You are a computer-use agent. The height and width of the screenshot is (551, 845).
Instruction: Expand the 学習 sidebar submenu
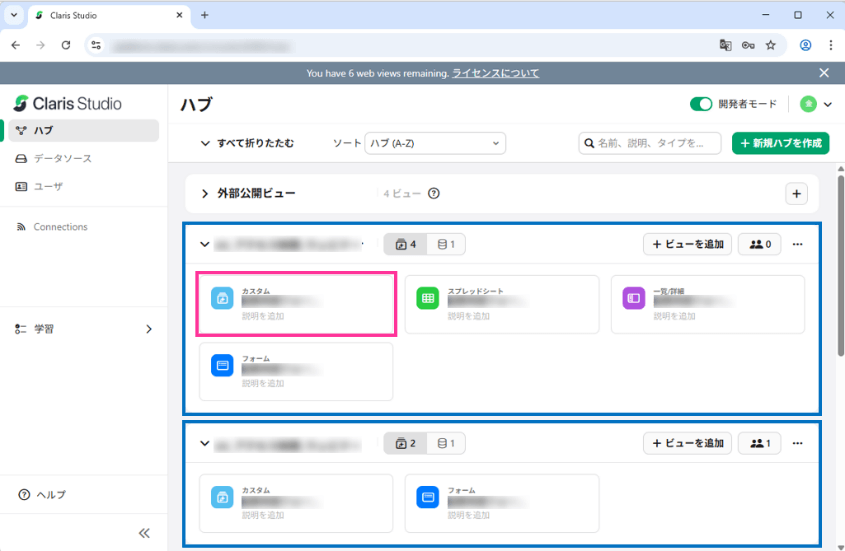(149, 328)
